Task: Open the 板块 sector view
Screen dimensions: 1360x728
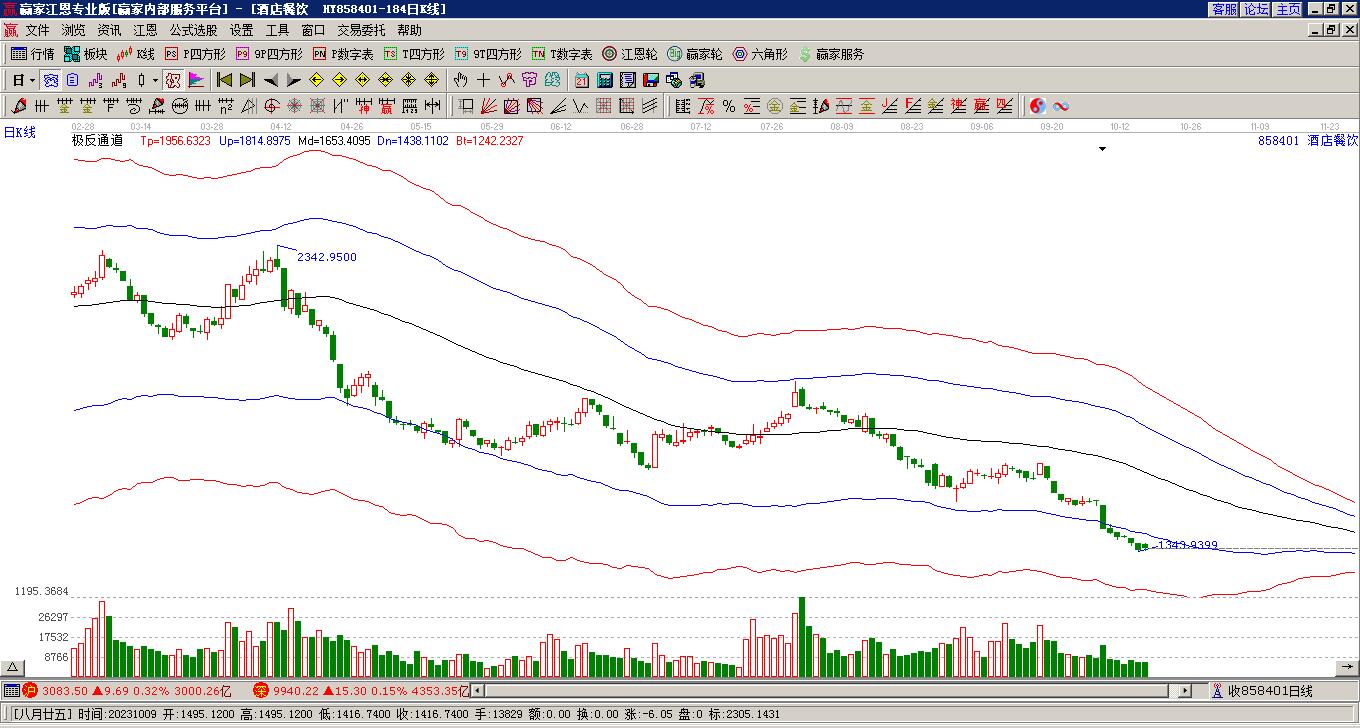Action: [85, 54]
